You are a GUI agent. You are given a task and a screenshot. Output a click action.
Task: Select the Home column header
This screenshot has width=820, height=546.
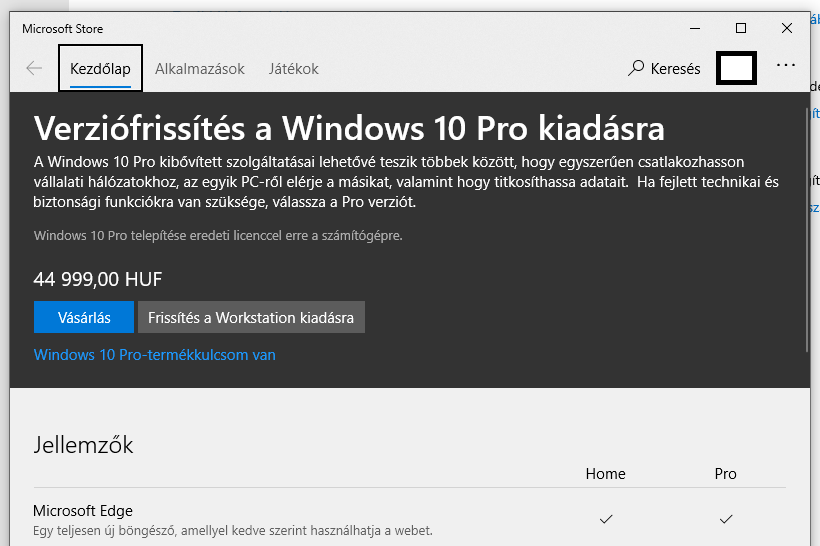pyautogui.click(x=606, y=474)
